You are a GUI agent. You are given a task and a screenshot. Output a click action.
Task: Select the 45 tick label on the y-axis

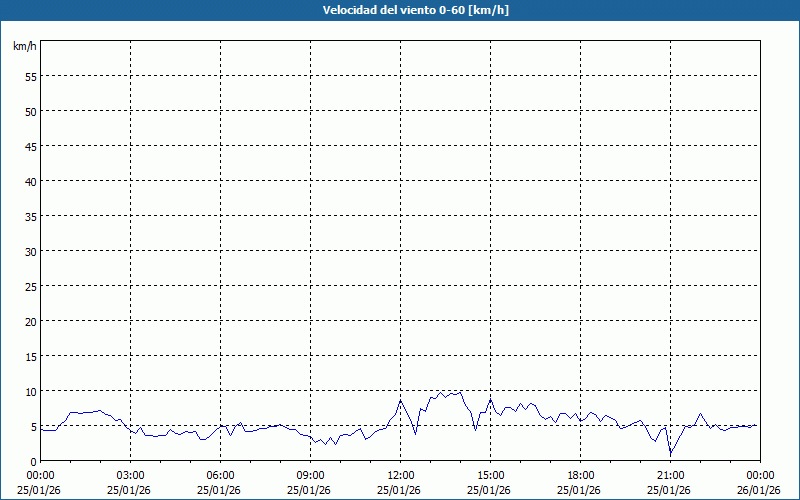pyautogui.click(x=30, y=146)
